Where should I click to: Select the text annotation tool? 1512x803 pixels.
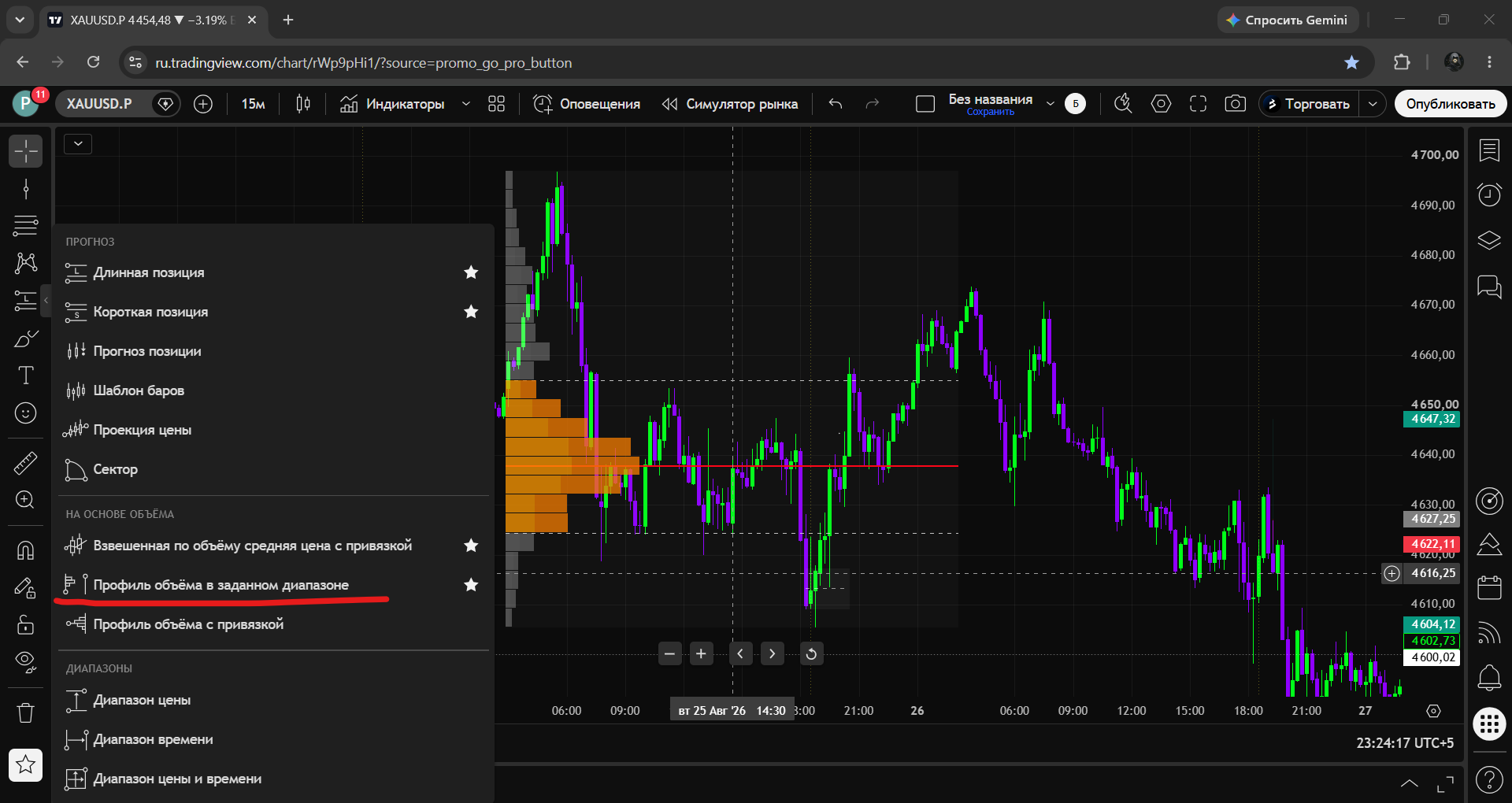[x=25, y=376]
